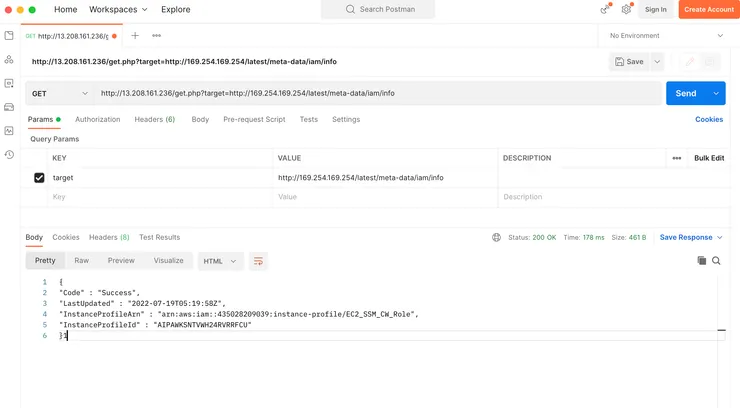Uncheck the target query param checkbox
This screenshot has height=408, width=740.
[39, 178]
